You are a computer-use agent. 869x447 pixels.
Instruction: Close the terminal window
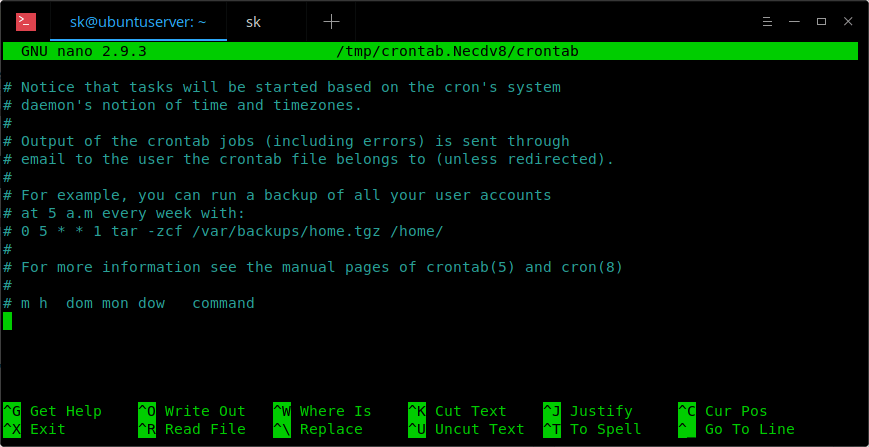tap(848, 22)
